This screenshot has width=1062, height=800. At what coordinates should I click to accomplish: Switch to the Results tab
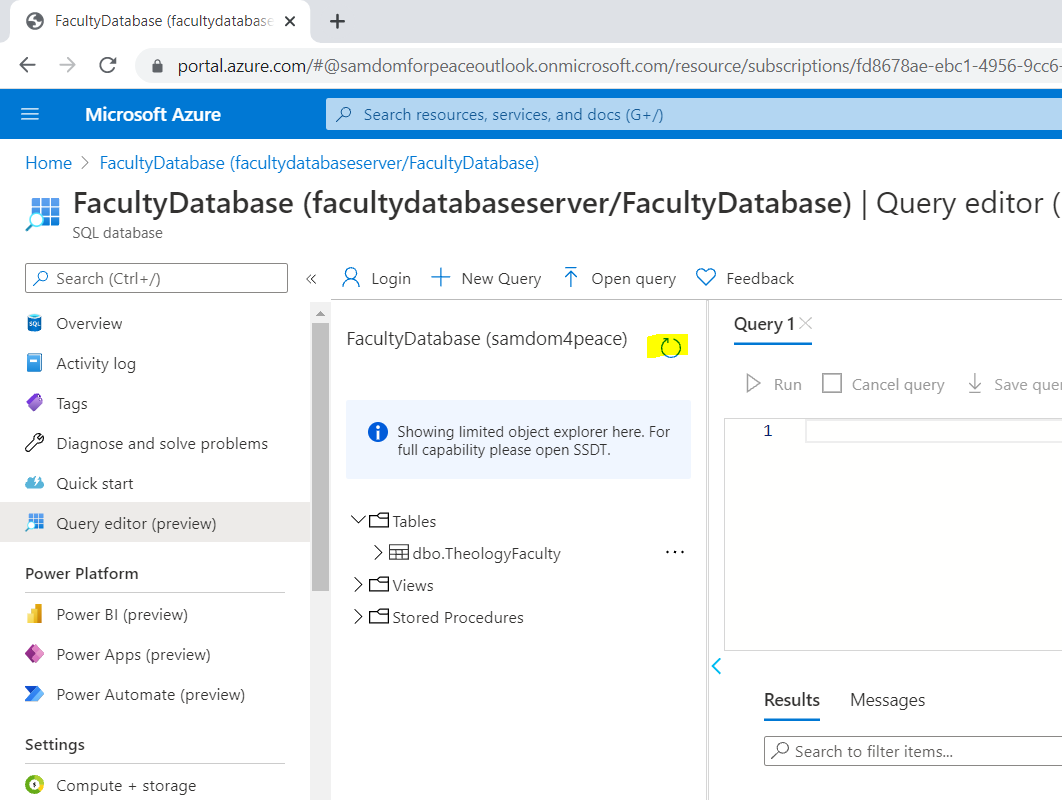792,700
